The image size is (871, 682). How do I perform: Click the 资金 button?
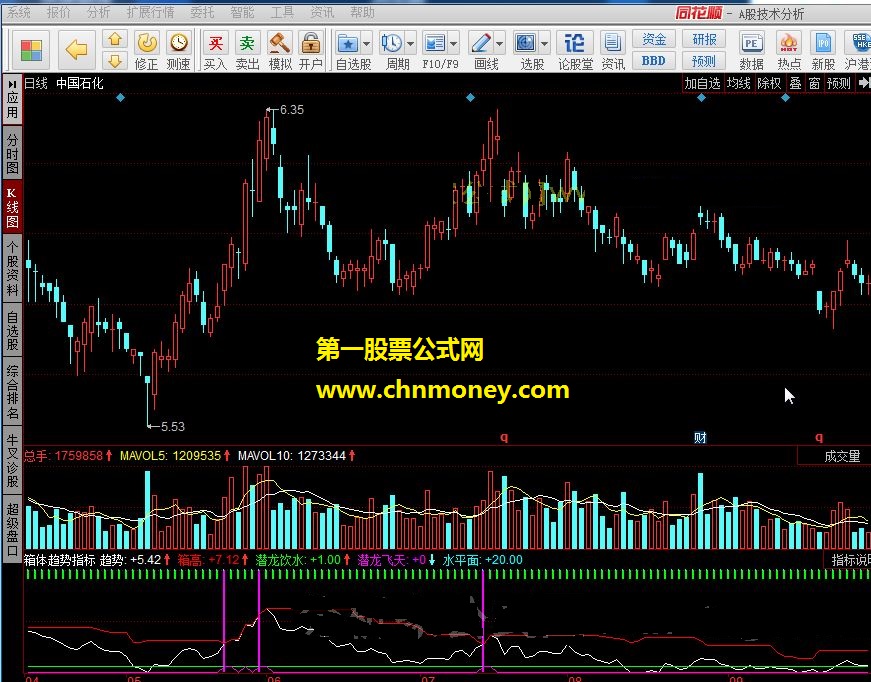653,39
